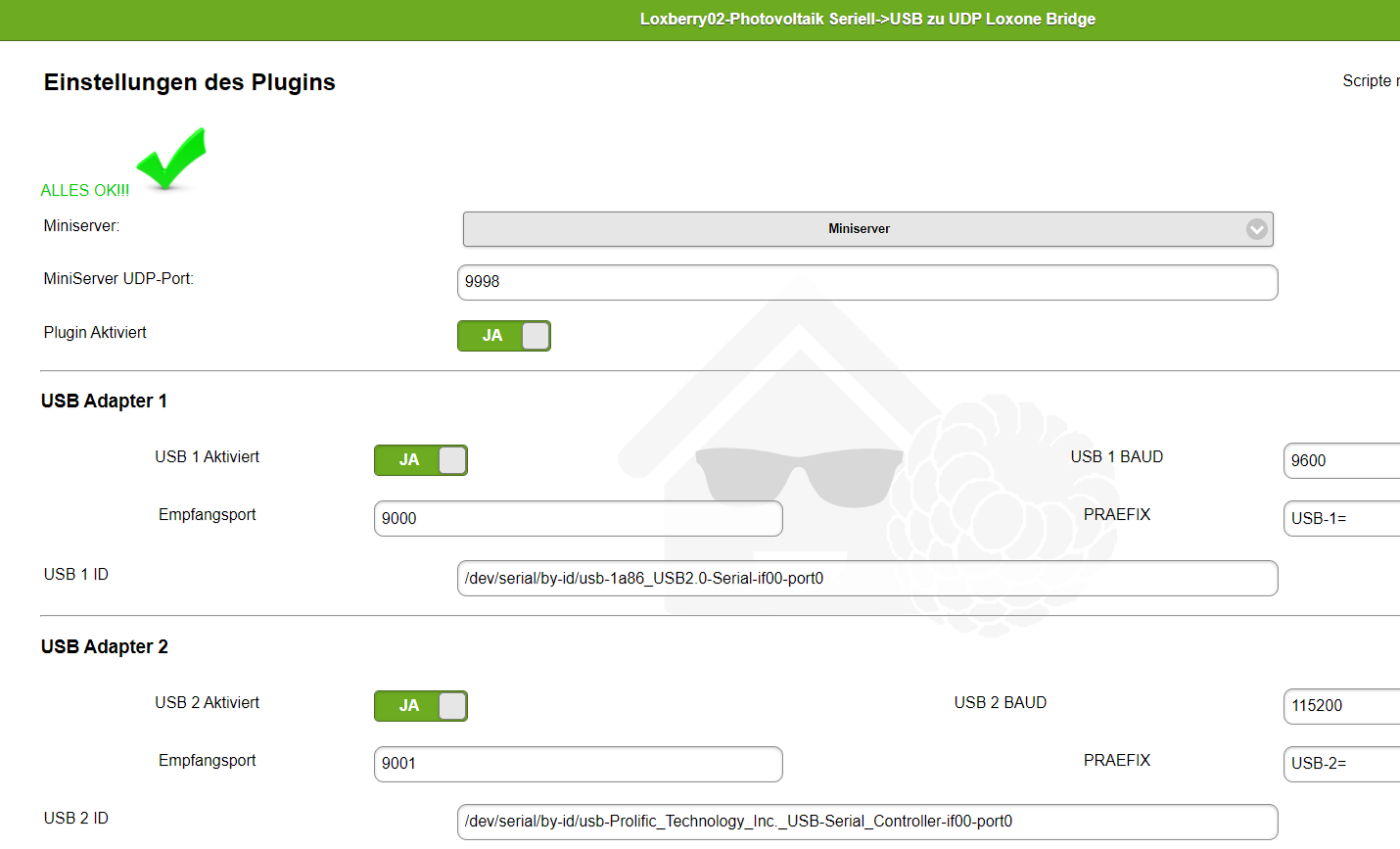The image size is (1400, 849).
Task: Click the 'USB 1 Aktiviert' label
Action: click(x=208, y=457)
